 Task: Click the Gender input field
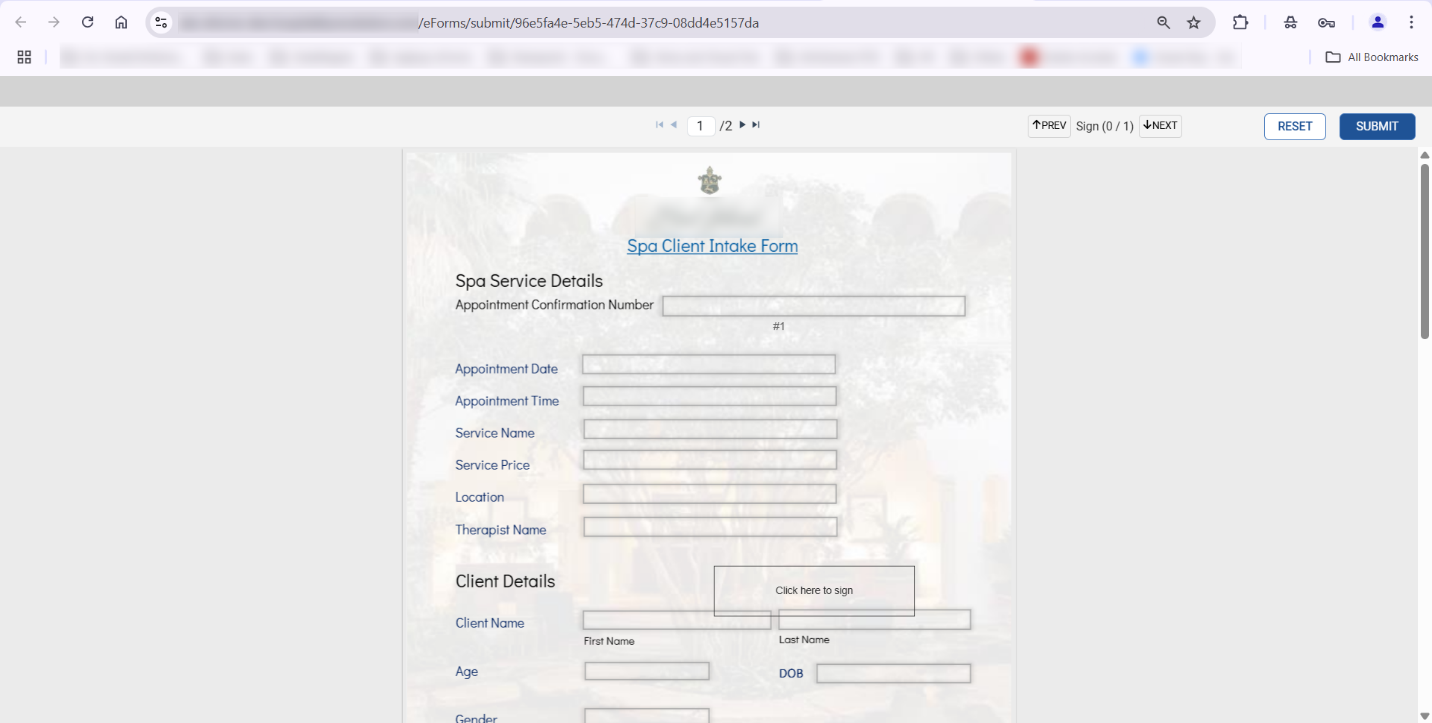click(647, 715)
